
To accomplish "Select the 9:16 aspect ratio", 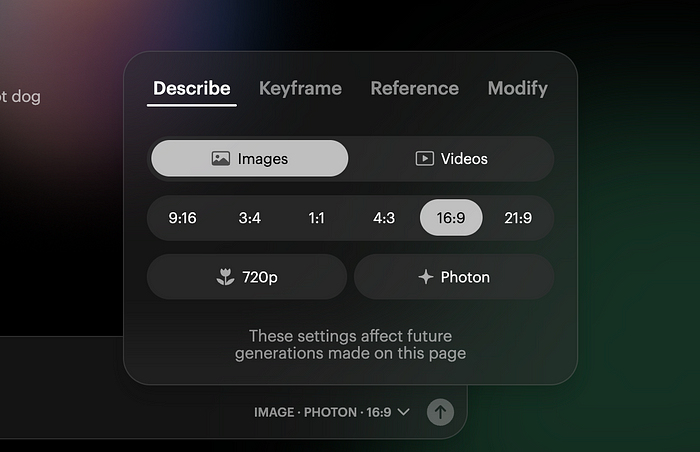I will coord(182,218).
